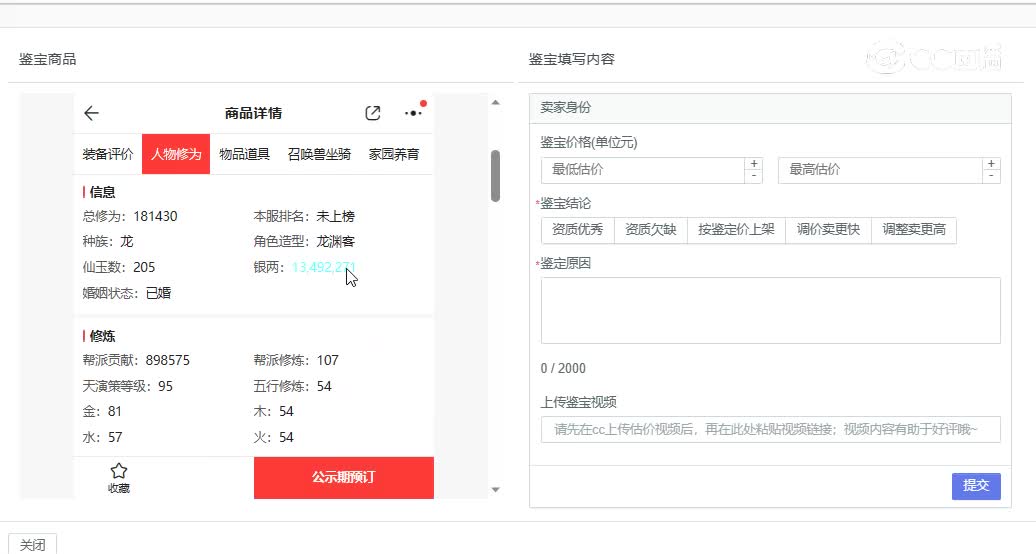Click the 鉴定原因 text area
The image size is (1036, 554).
point(770,310)
